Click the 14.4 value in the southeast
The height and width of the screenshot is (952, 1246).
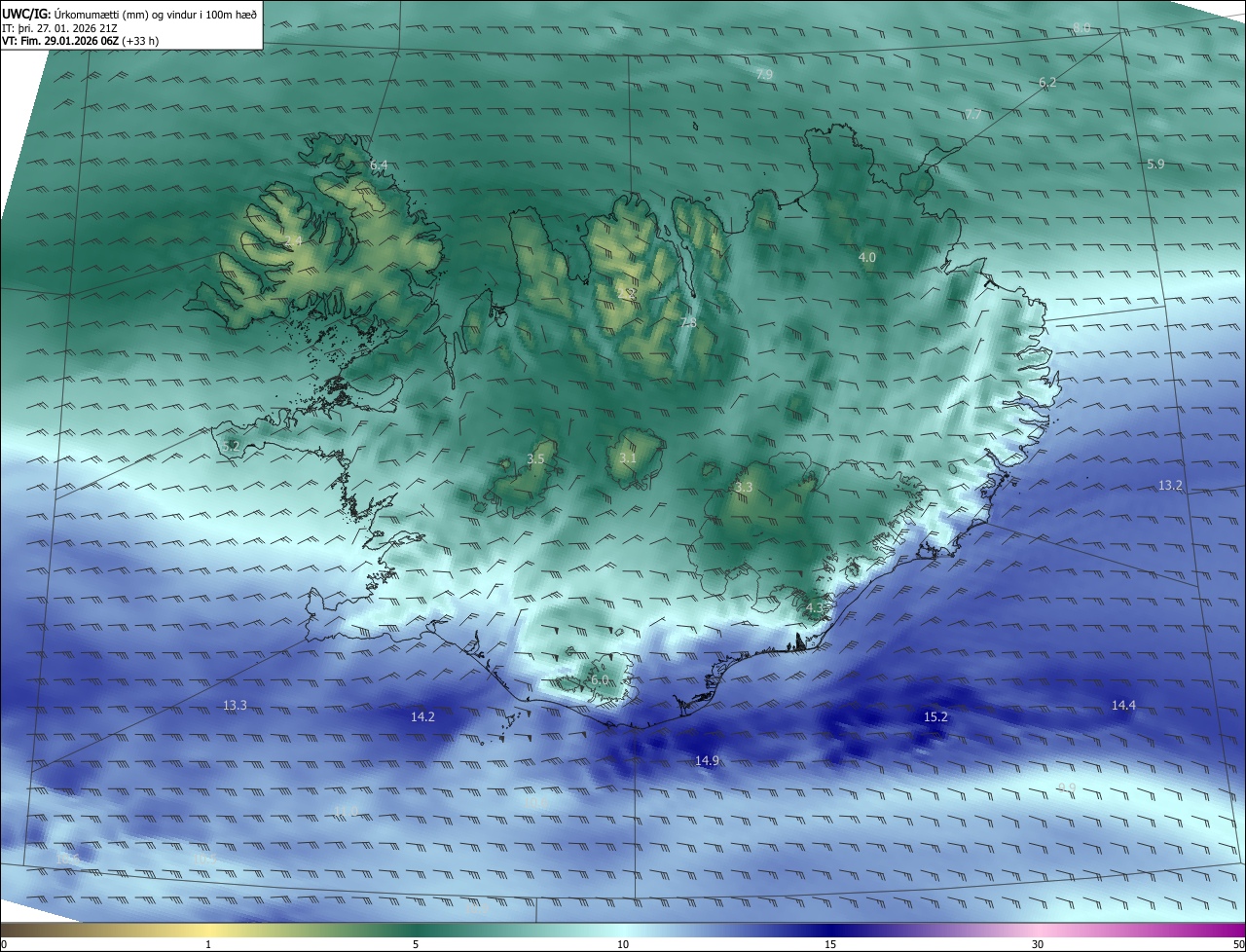pyautogui.click(x=1123, y=706)
